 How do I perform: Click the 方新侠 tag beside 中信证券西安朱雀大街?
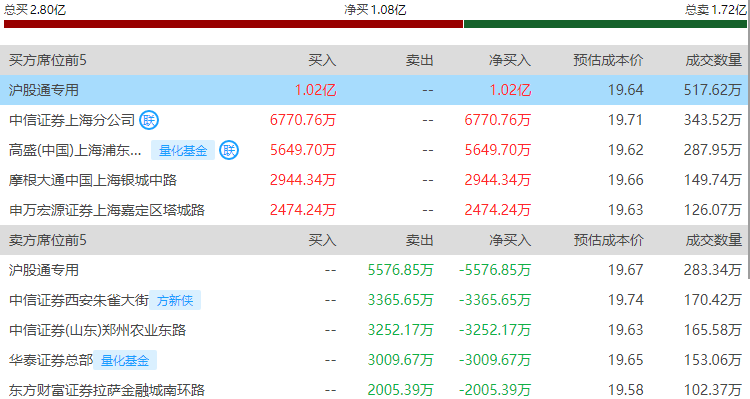click(x=175, y=300)
